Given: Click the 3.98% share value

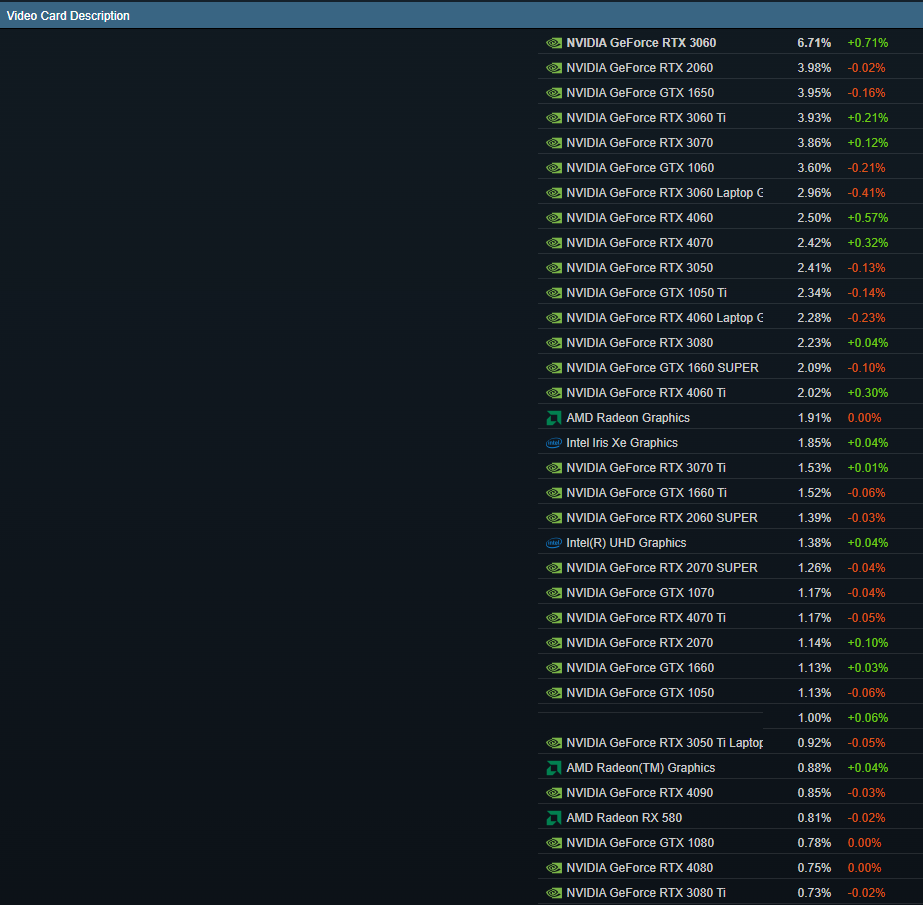Looking at the screenshot, I should point(814,68).
